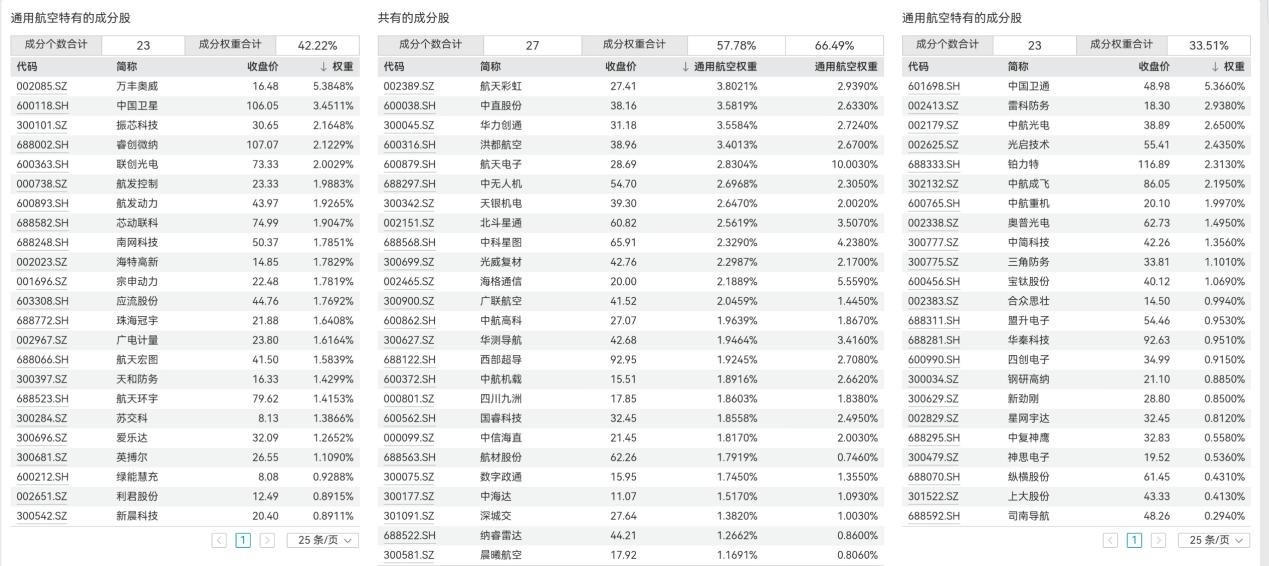
Task: Open 25 条/页 dropdown below 司南导航 row
Action: coord(1214,540)
